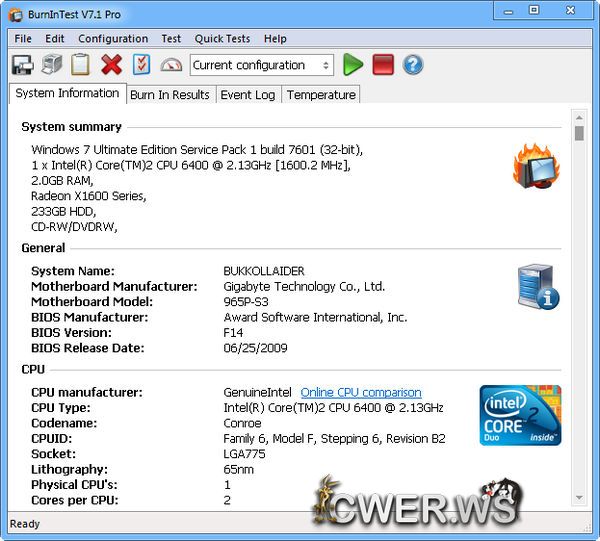600x541 pixels.
Task: Click the flaming monitor BurnInTest logo
Action: pyautogui.click(x=536, y=166)
